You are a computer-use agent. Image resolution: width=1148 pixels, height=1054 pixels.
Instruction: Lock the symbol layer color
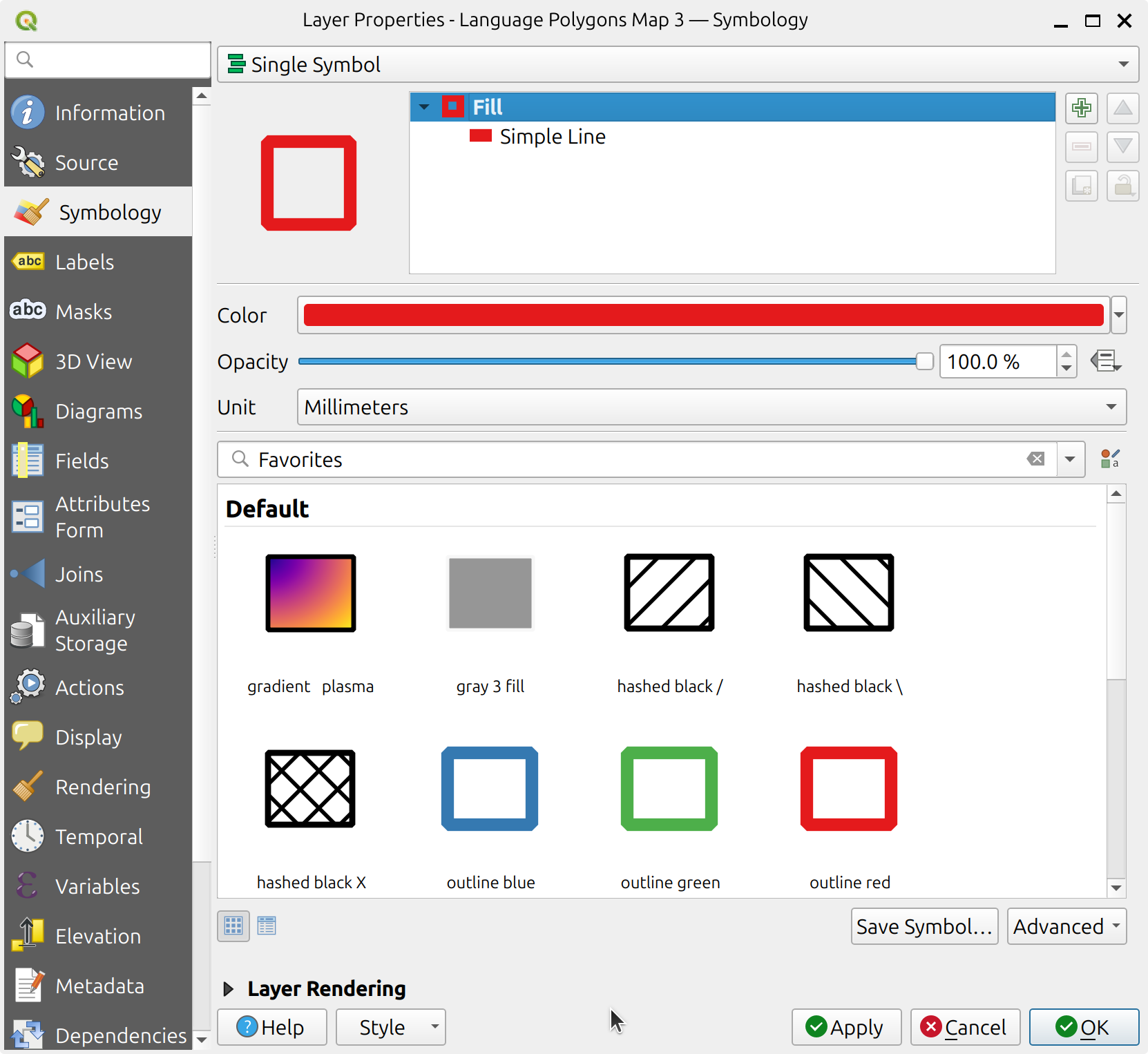(x=1122, y=185)
